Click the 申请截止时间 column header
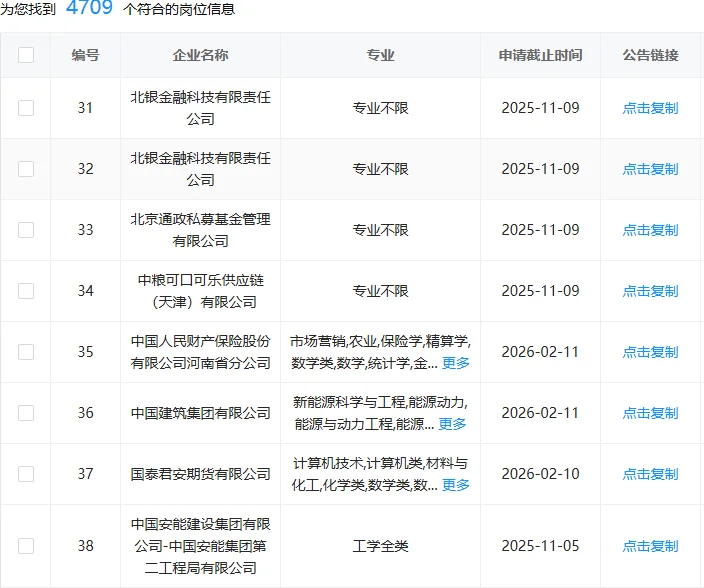Screen dimensions: 704x588 [541, 55]
